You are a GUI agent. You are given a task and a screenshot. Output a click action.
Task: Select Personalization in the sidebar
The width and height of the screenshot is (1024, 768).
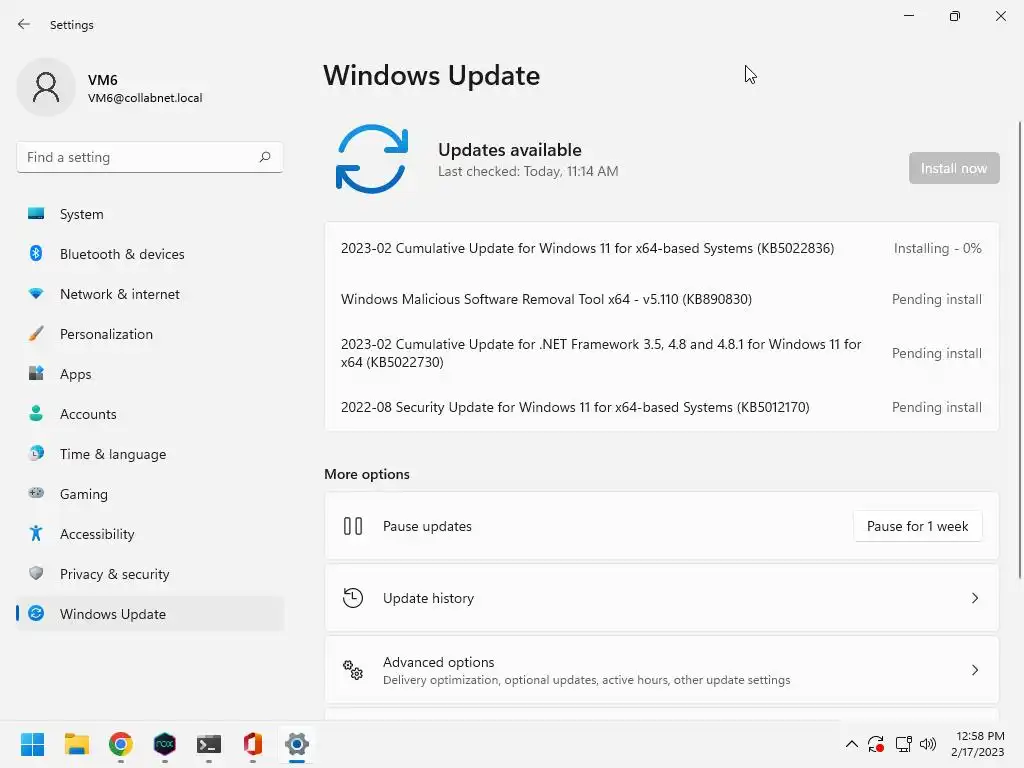tap(150, 334)
